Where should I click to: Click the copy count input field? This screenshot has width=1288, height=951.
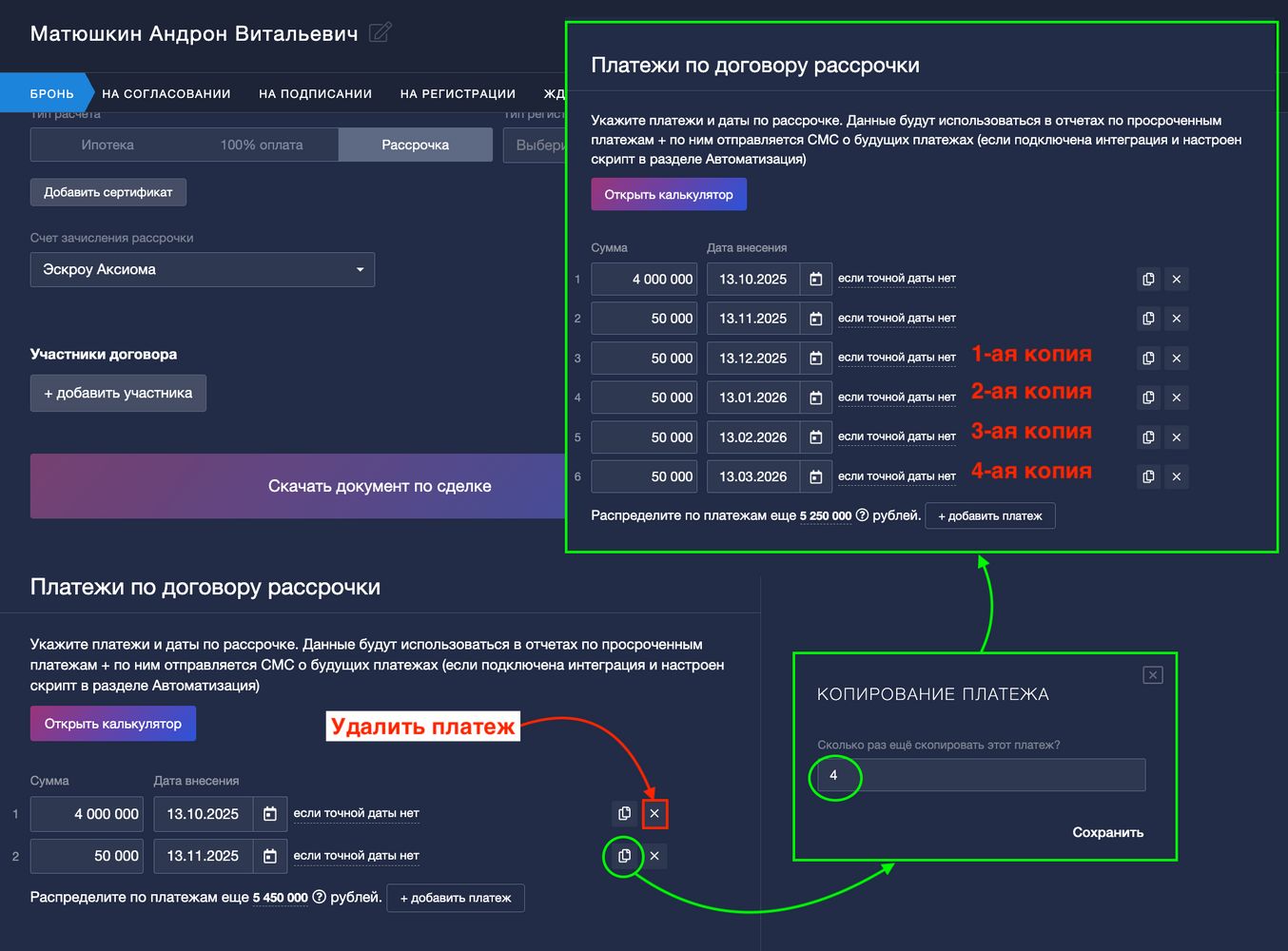[x=981, y=775]
